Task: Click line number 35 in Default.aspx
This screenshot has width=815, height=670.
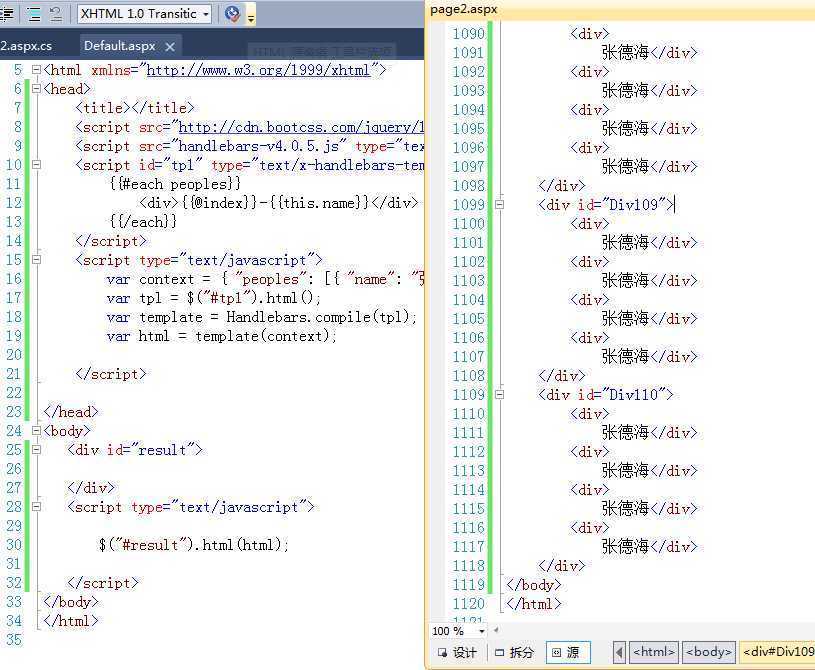Action: [x=14, y=639]
